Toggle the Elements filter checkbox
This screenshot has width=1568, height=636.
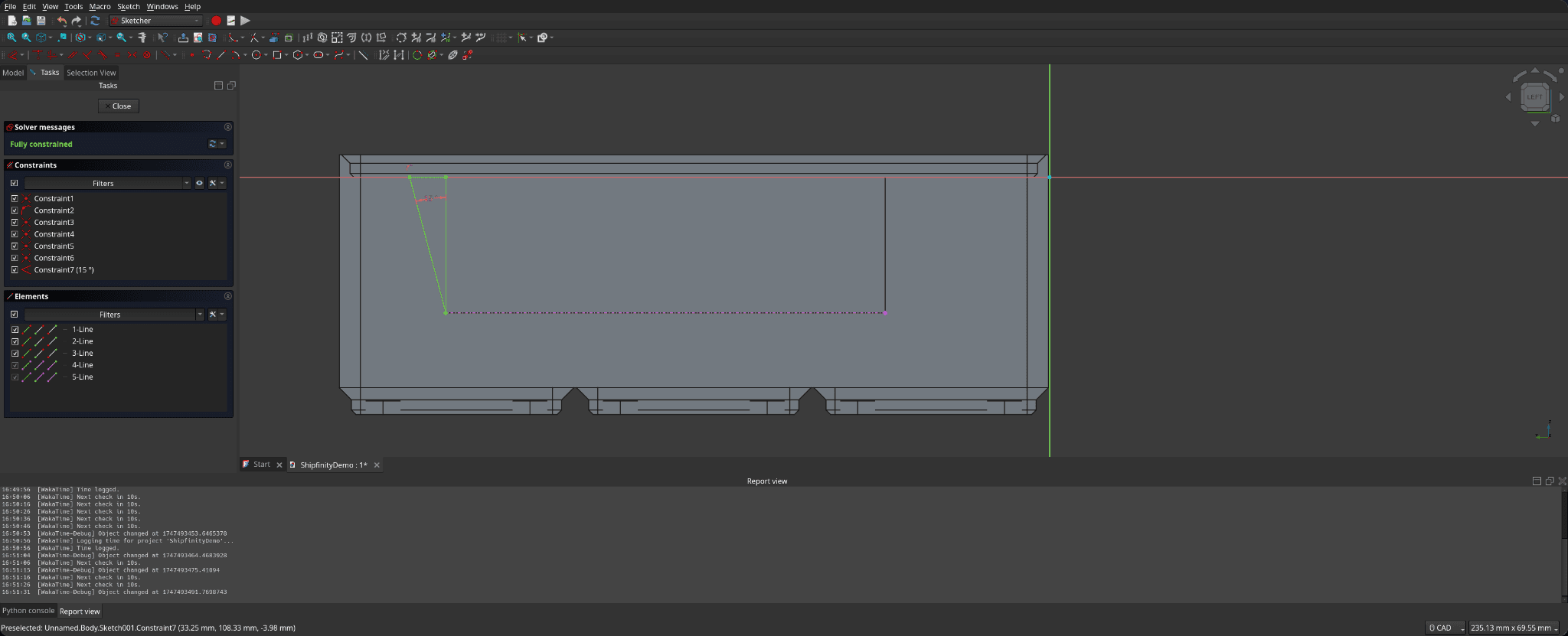coord(15,315)
